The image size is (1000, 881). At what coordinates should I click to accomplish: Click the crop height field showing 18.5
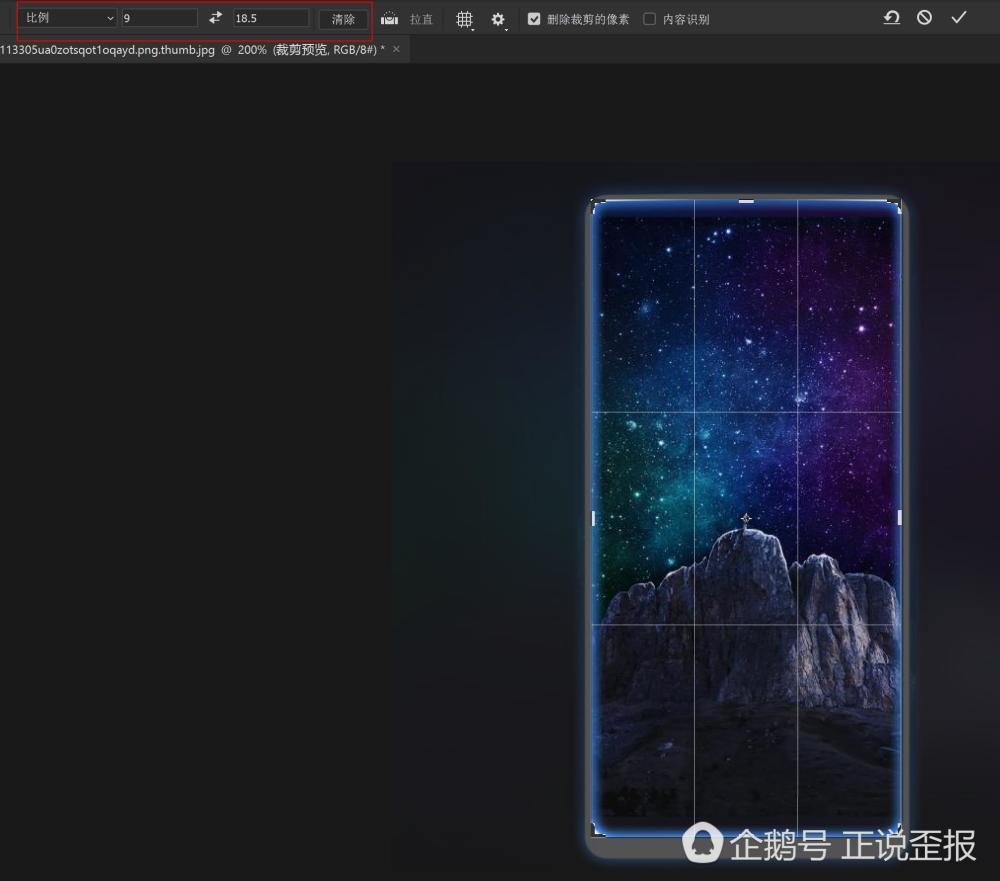271,18
